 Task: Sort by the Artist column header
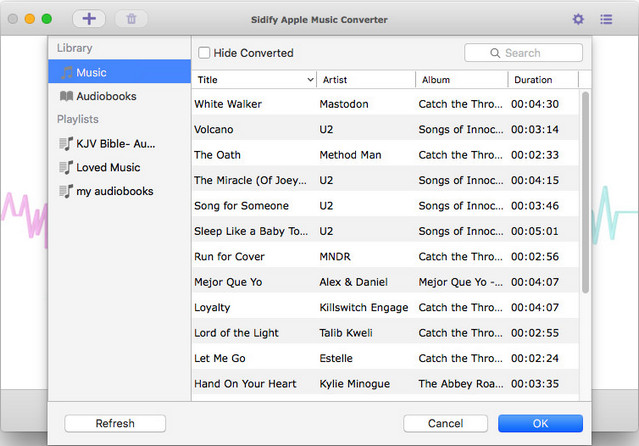click(366, 79)
